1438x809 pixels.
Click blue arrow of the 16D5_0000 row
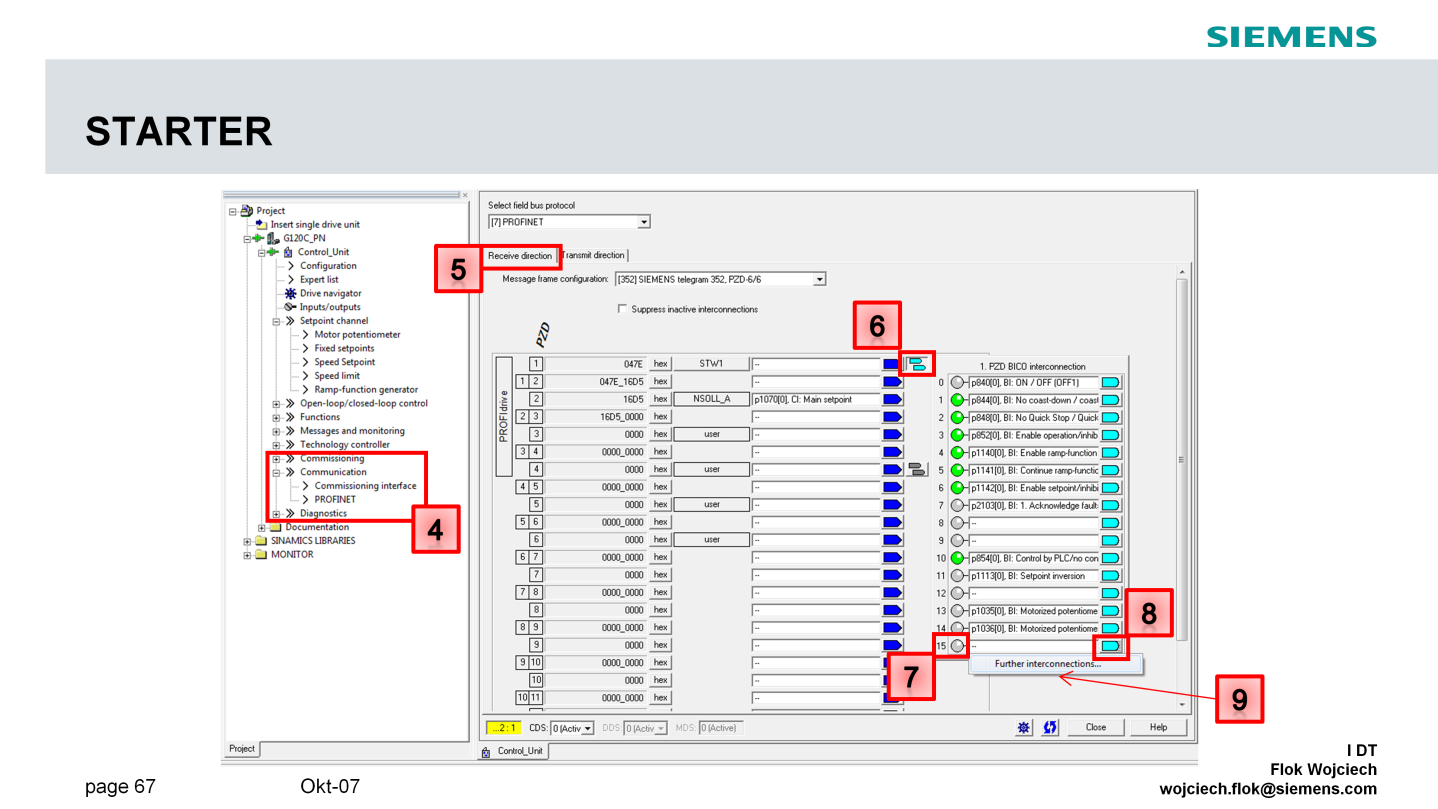tap(892, 417)
